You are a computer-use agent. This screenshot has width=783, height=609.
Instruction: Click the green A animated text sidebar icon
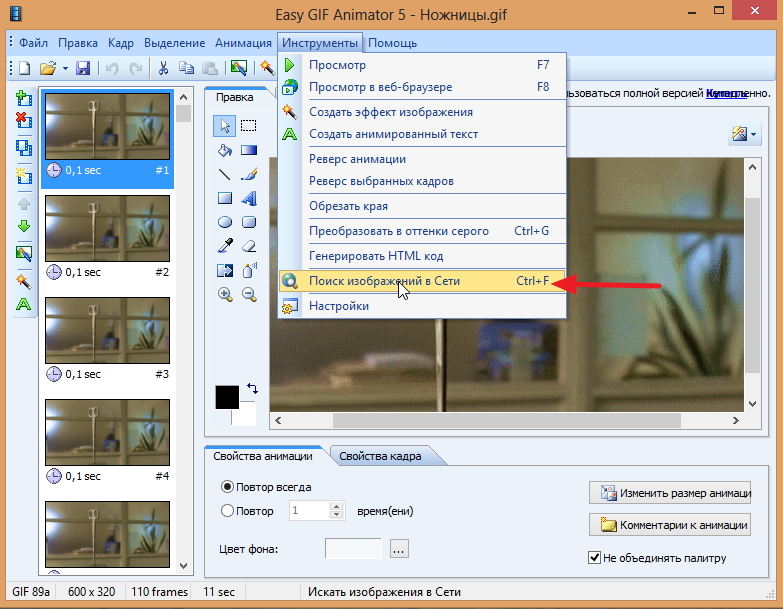click(x=23, y=304)
